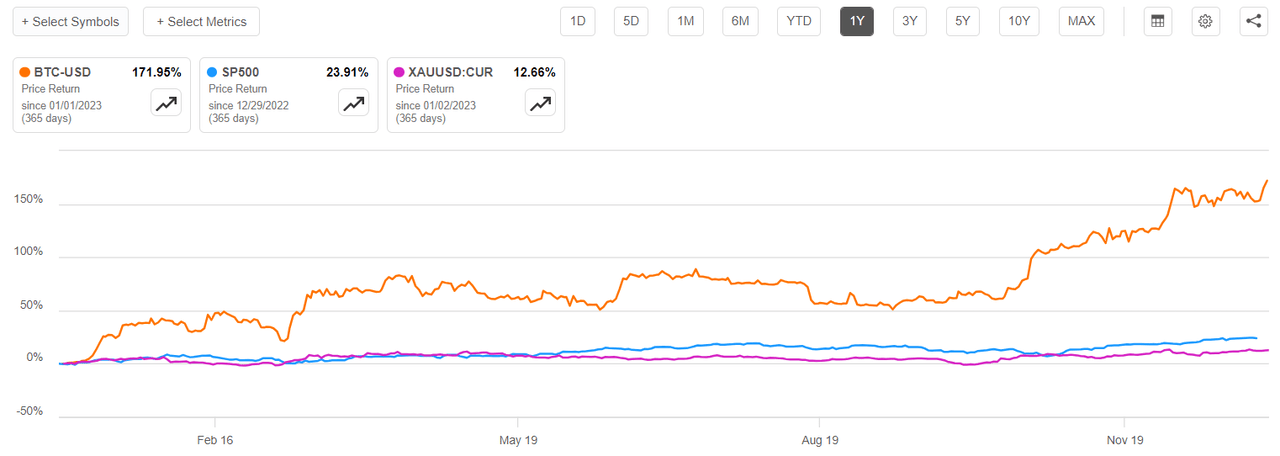This screenshot has width=1280, height=456.
Task: Switch to 1D time range
Action: (578, 21)
